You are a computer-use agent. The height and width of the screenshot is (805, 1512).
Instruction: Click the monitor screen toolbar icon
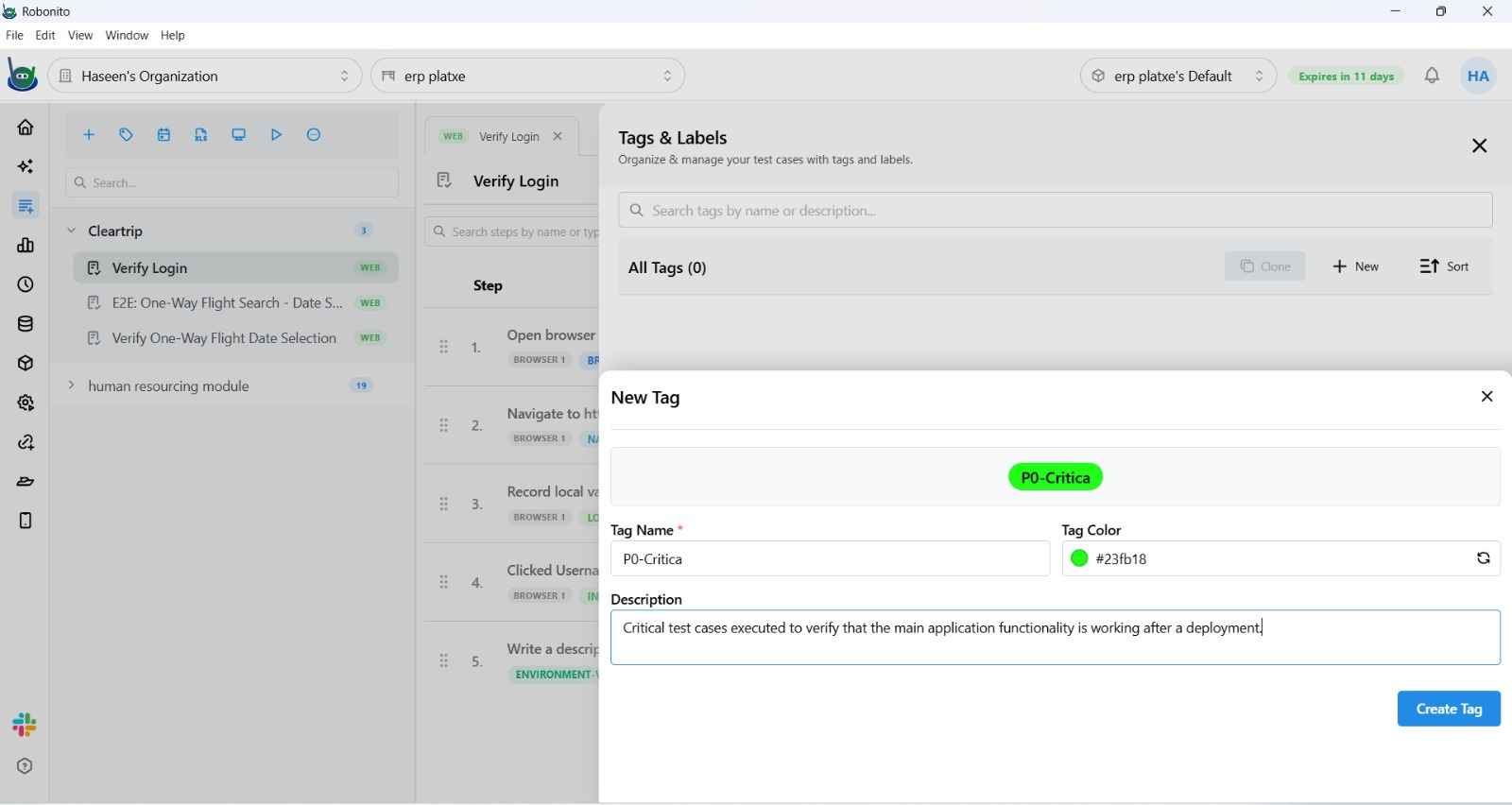pyautogui.click(x=239, y=135)
